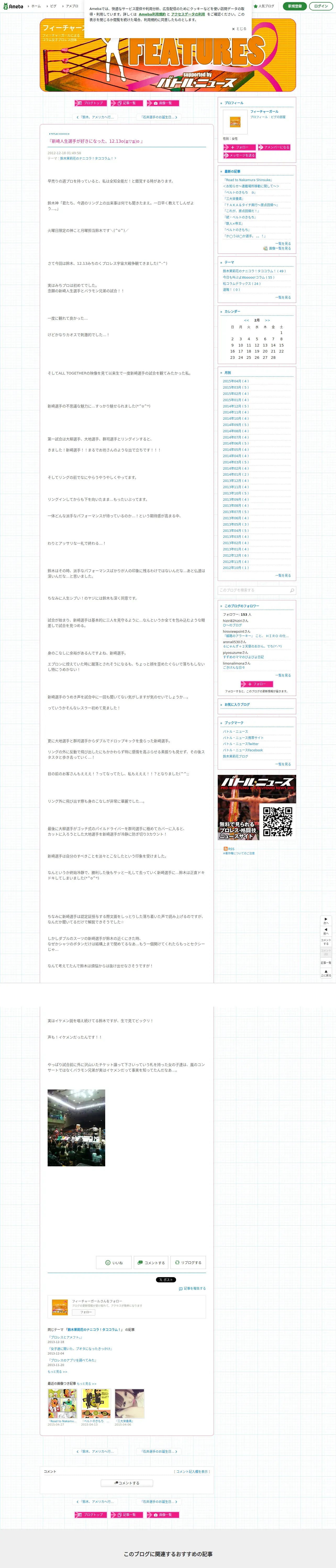Open image thumbnail Road to Nakamu...
Viewport: 336px width, 1568px height.
point(62,1404)
